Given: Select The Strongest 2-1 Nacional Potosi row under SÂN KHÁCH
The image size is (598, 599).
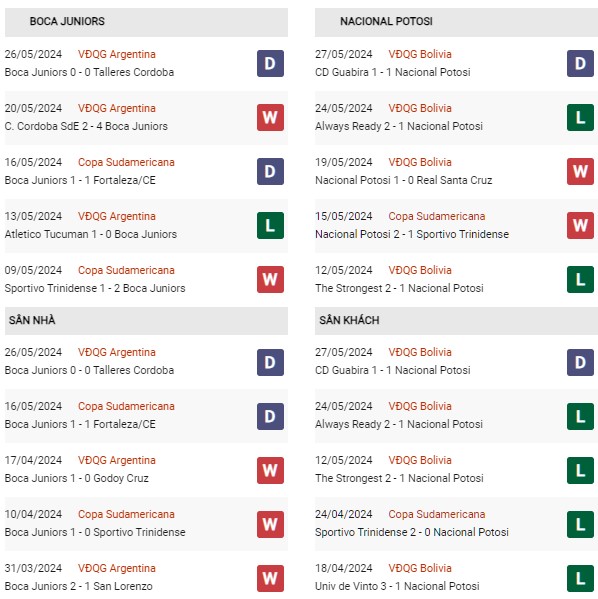Looking at the screenshot, I should click(456, 470).
